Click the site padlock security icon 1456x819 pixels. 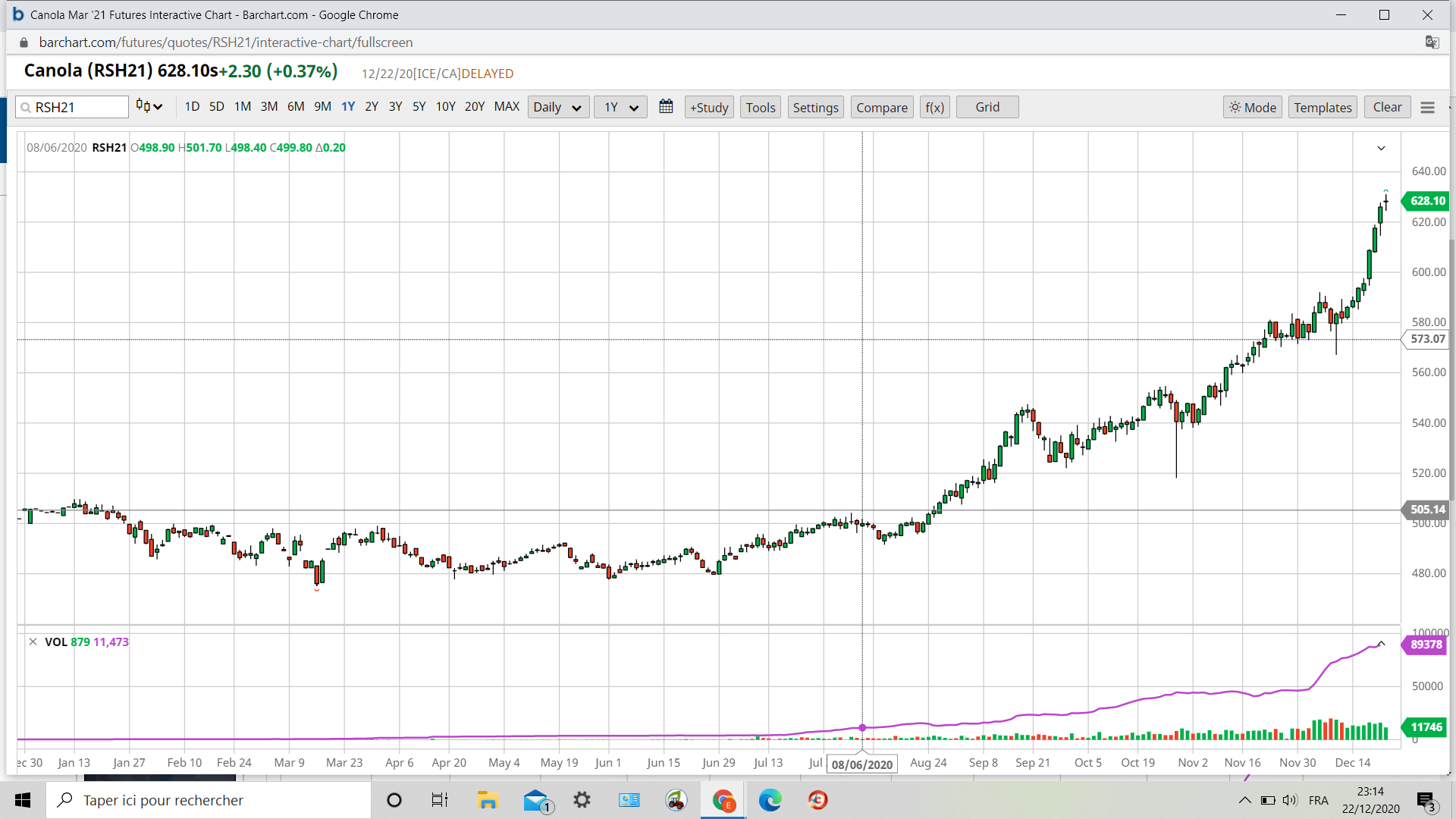click(24, 42)
